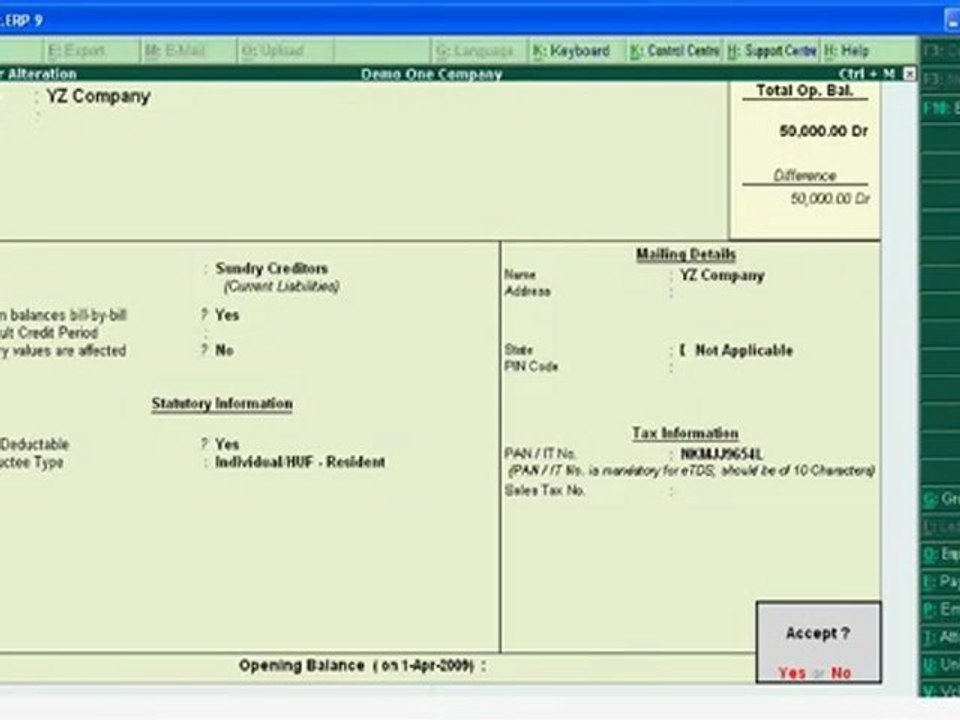Reject Accept prompt with No

tap(841, 673)
